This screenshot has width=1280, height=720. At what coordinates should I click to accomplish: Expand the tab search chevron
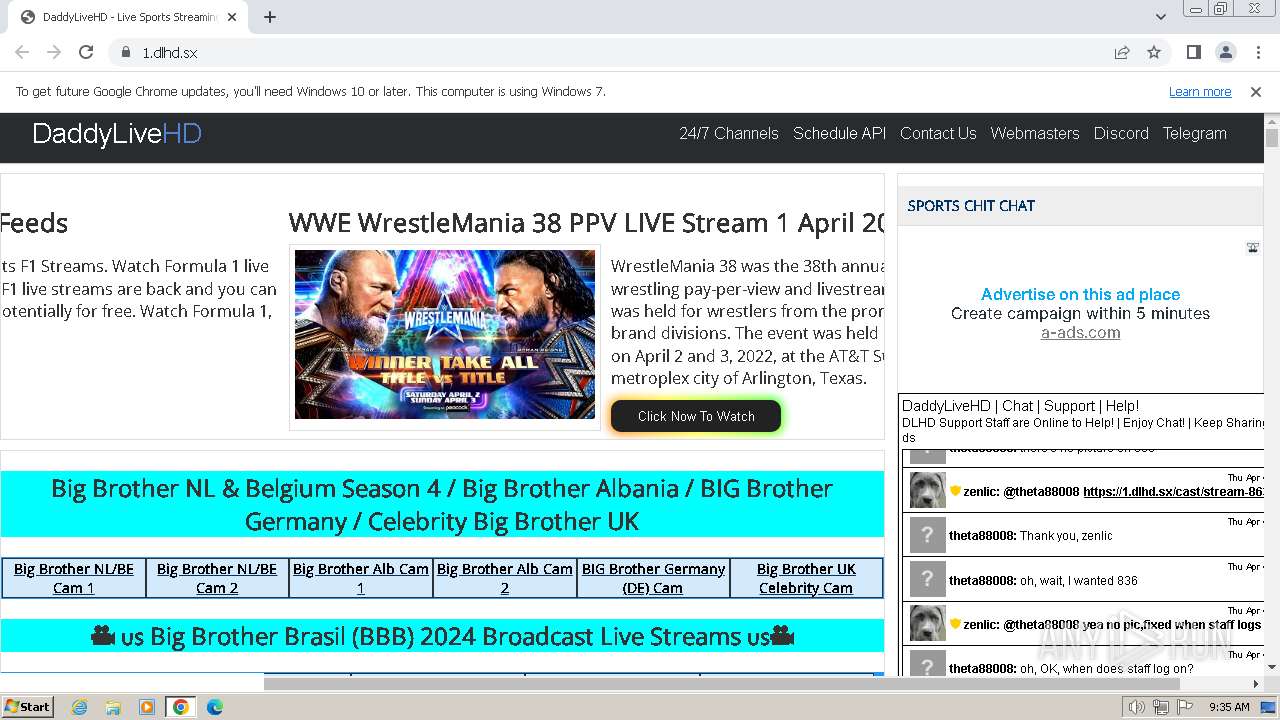pos(1160,17)
